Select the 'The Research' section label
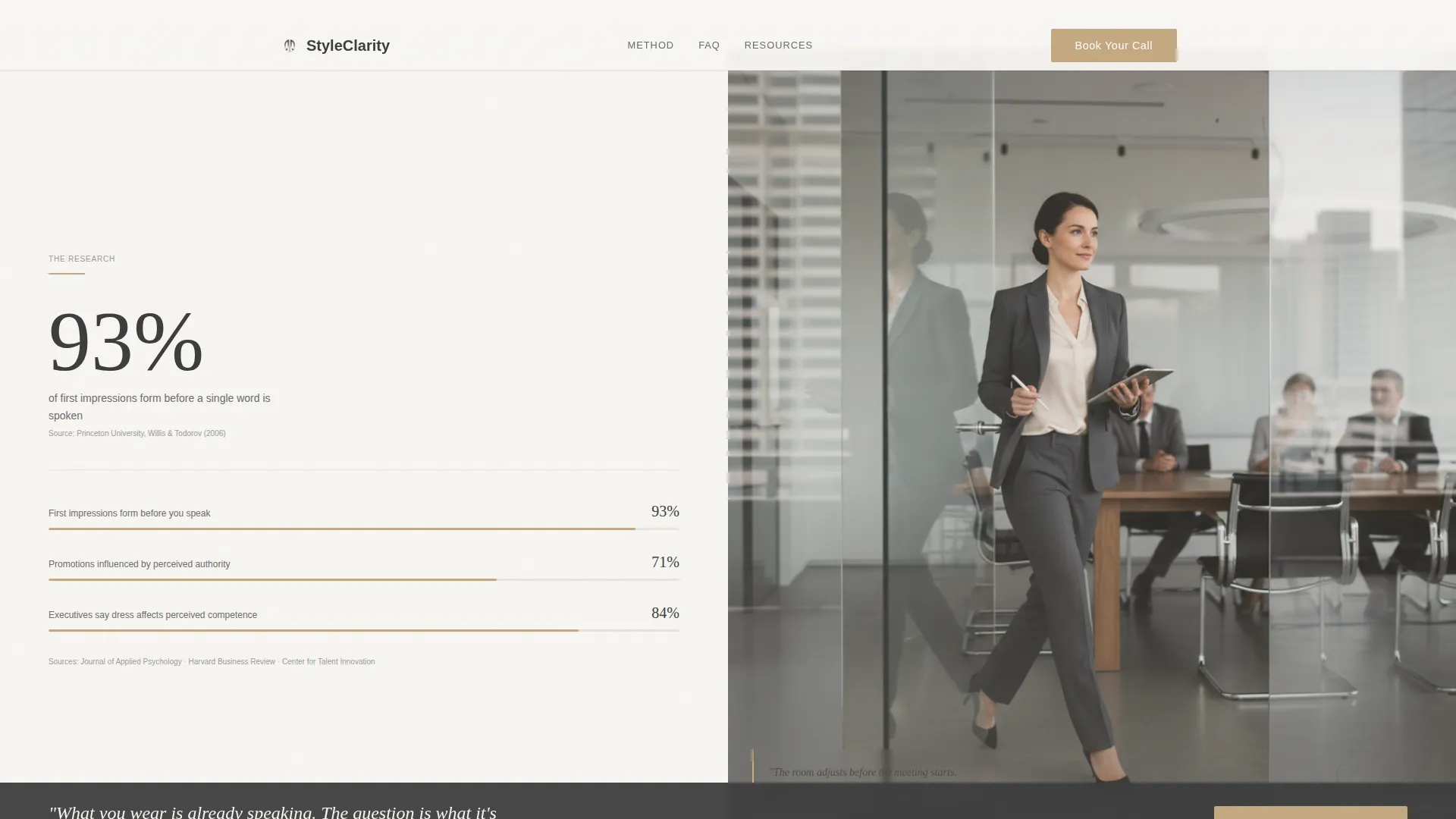 [82, 259]
